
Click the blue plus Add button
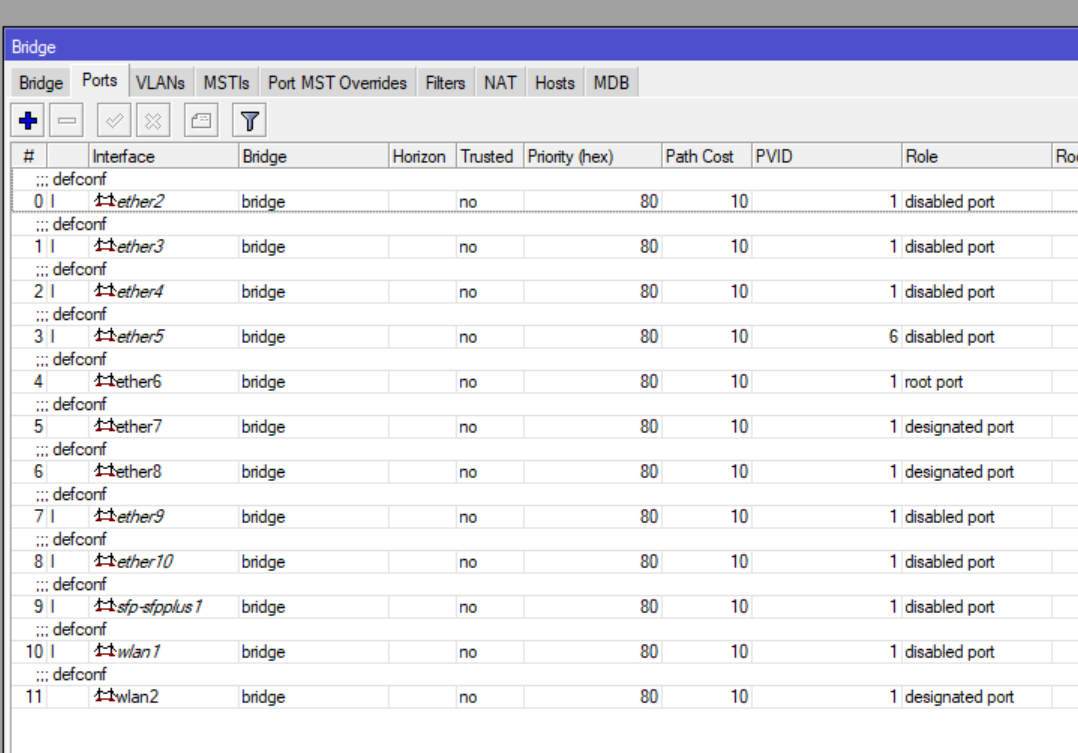[28, 121]
